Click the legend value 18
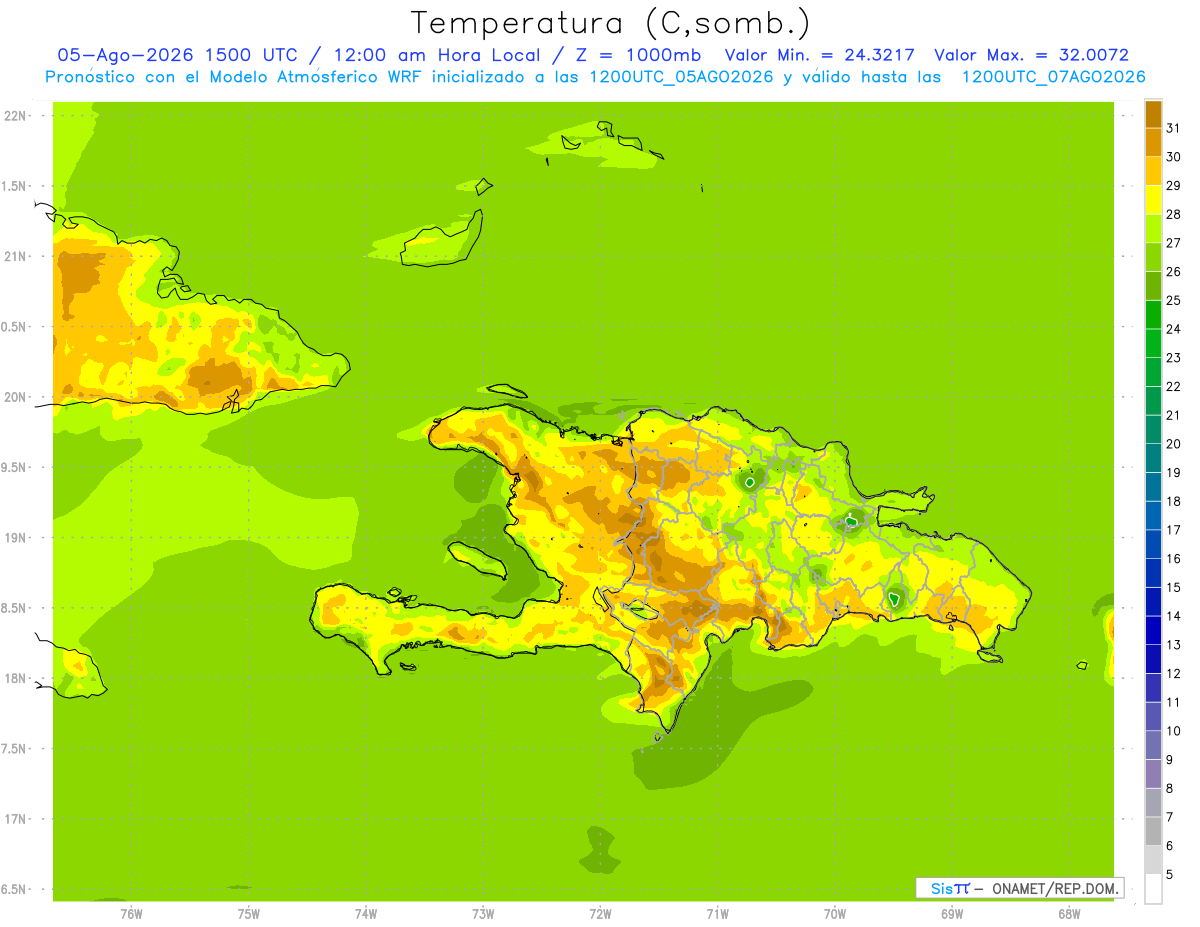This screenshot has height=927, width=1200. coord(1174,501)
